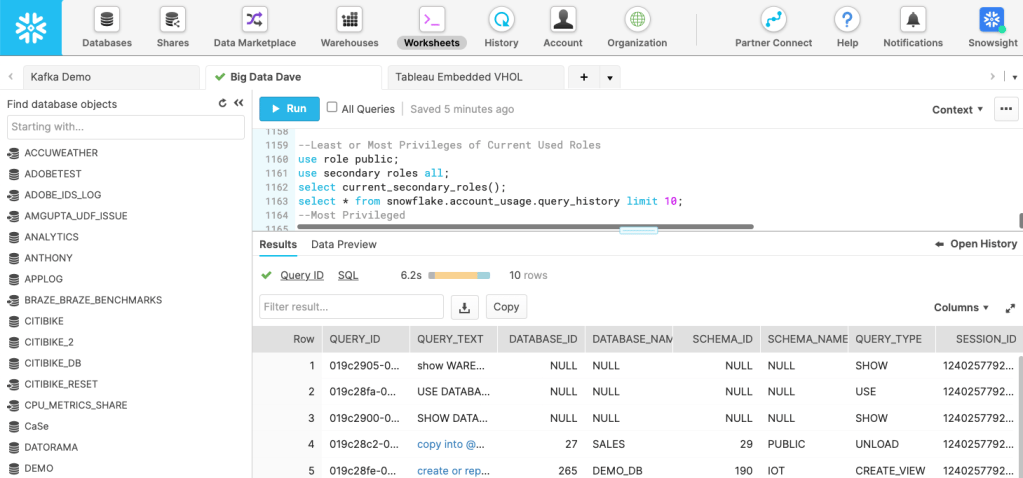1023x478 pixels.
Task: Enable the All Queries checkbox
Action: click(332, 107)
